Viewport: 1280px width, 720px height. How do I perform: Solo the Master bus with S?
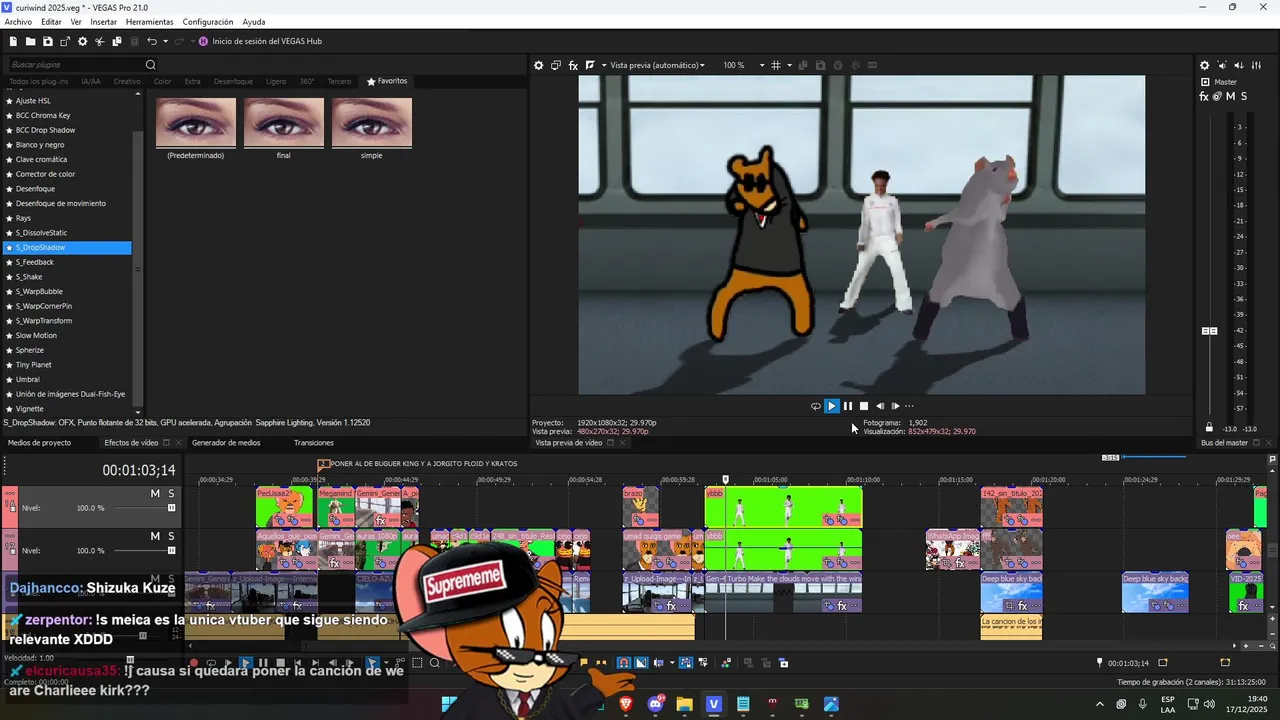[1244, 96]
